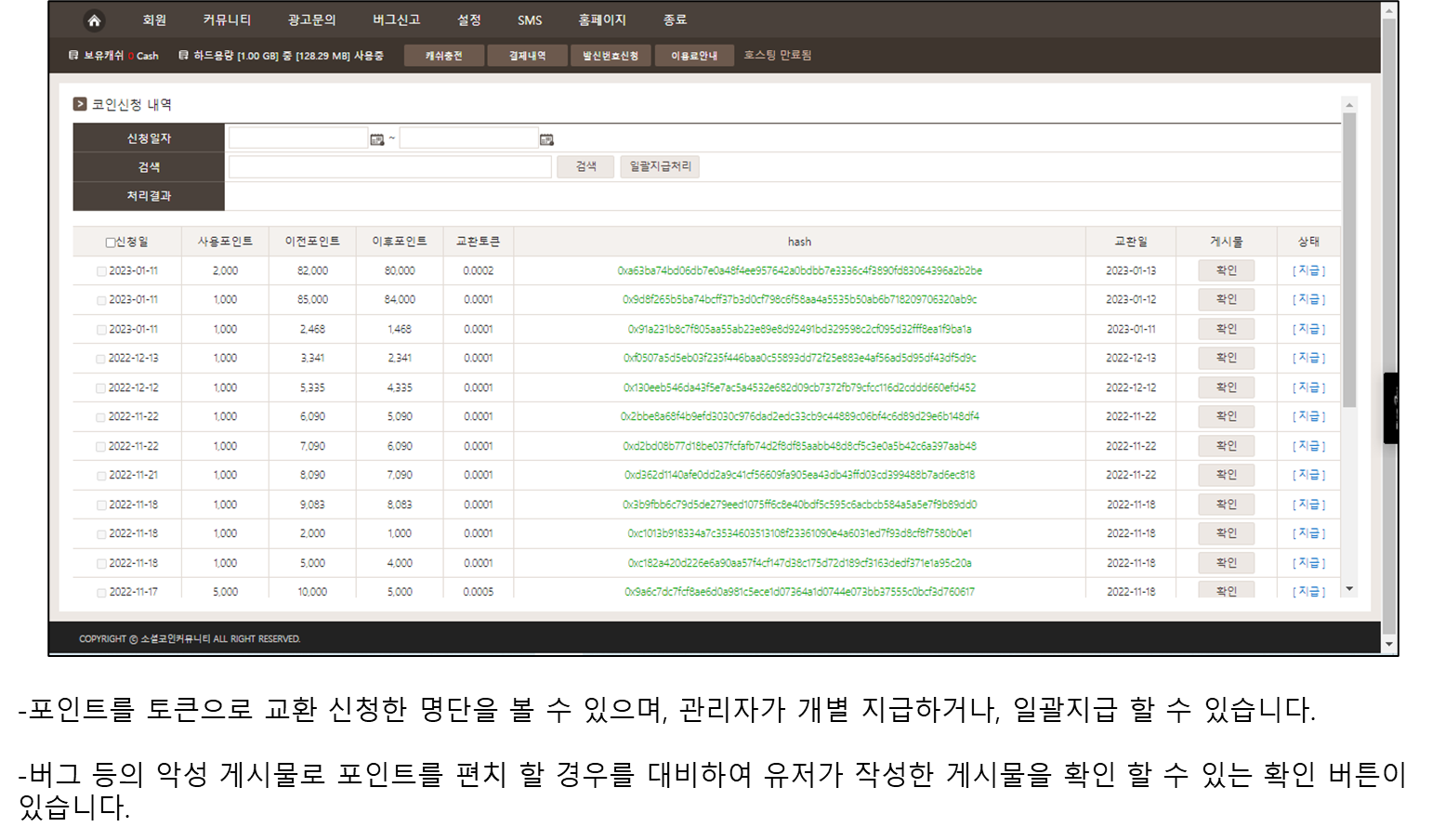The width and height of the screenshot is (1445, 840).
Task: Click the 결제내역 button
Action: [527, 56]
